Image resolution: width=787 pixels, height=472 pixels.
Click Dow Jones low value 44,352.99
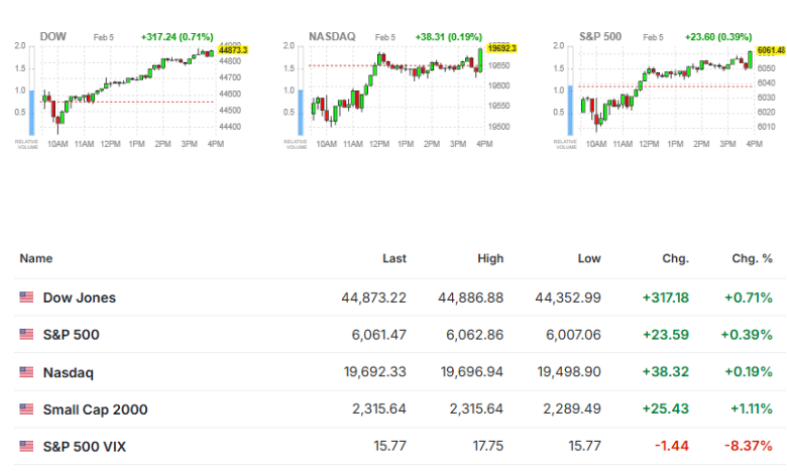tap(568, 298)
